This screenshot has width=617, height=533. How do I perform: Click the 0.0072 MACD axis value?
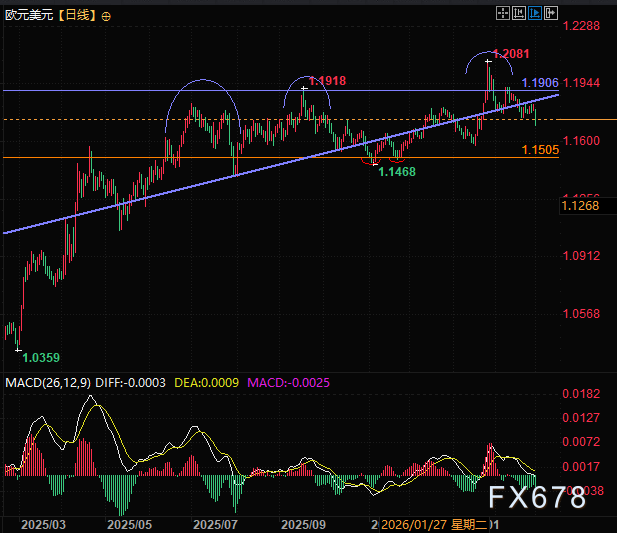coord(581,442)
